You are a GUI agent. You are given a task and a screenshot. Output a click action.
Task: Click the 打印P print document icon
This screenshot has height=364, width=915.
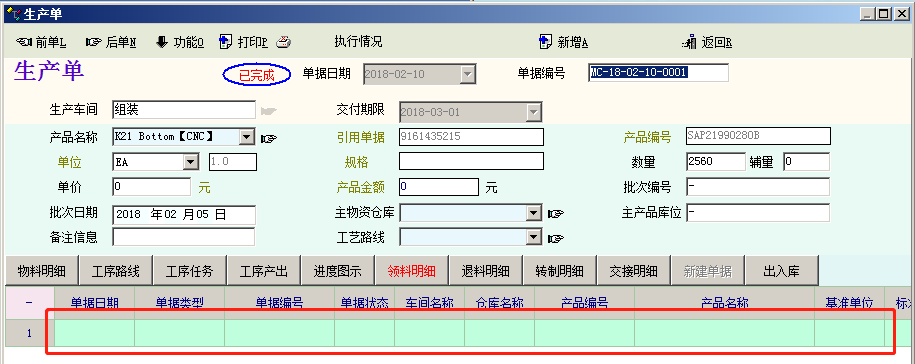pyautogui.click(x=225, y=42)
